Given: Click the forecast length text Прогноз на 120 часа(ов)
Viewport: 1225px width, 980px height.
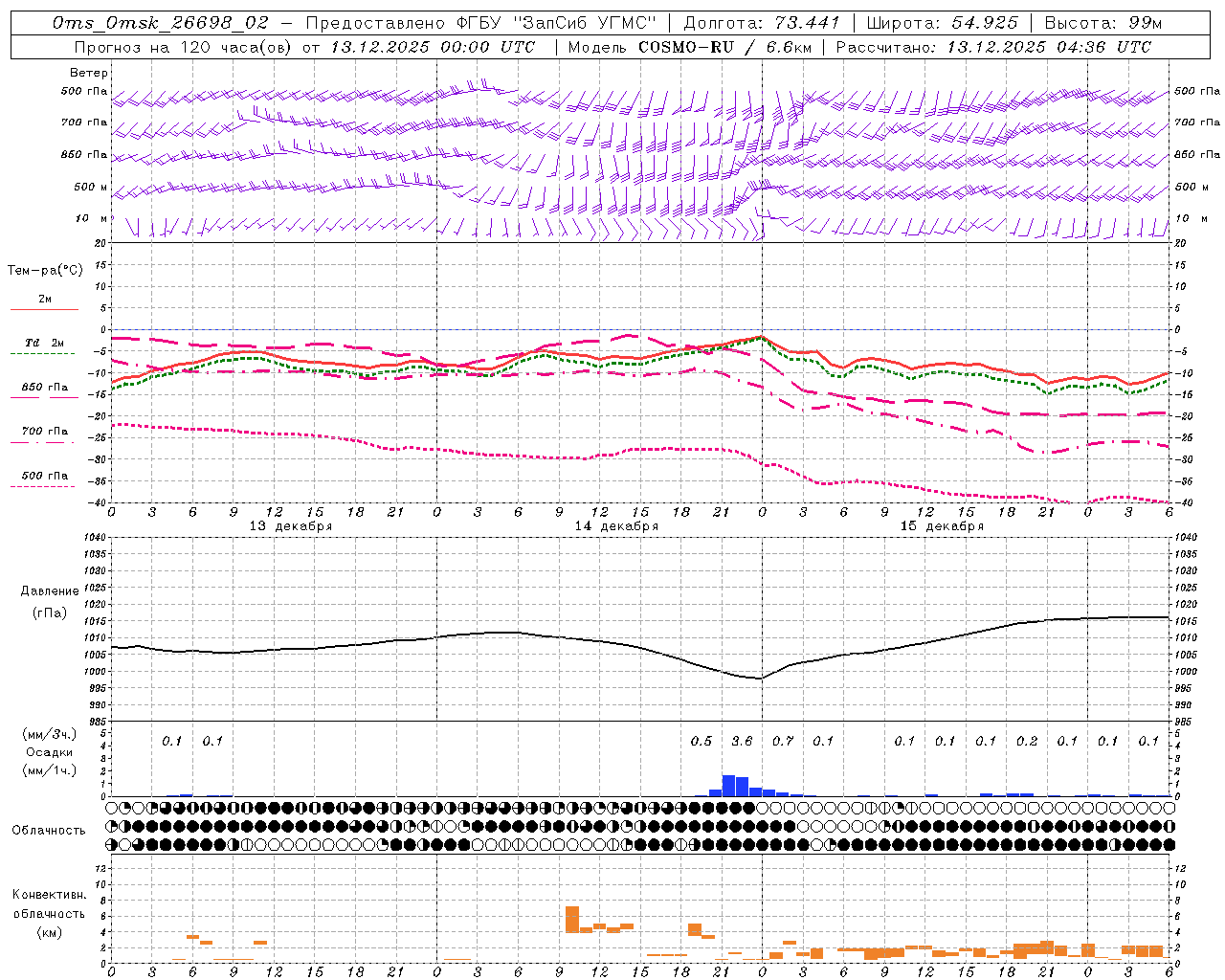Looking at the screenshot, I should coord(183,46).
